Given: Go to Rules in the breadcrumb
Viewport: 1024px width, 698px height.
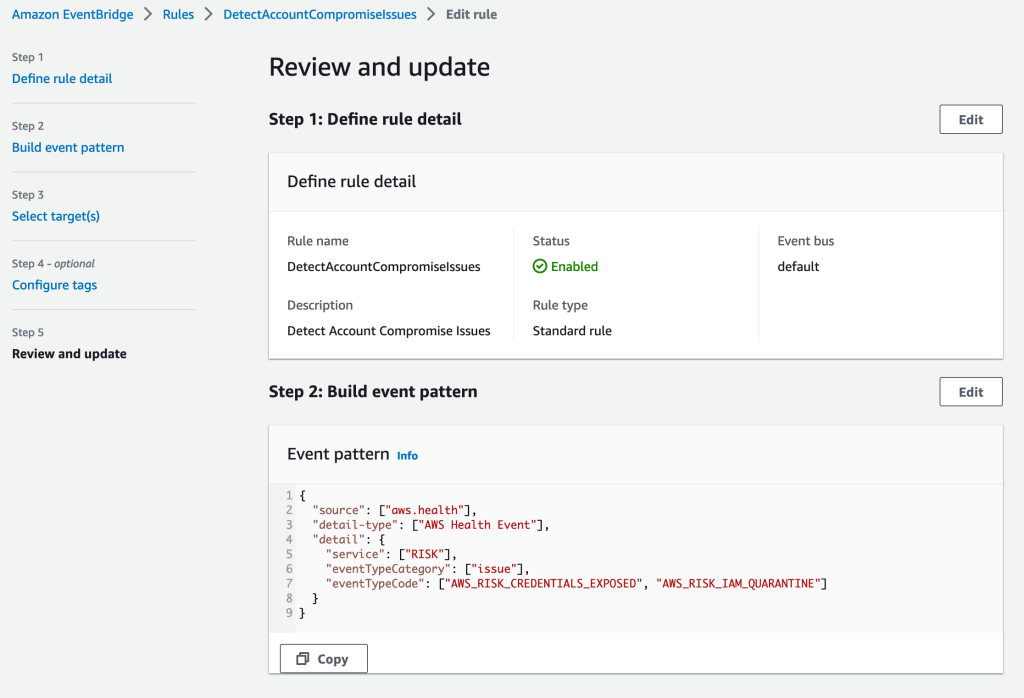Looking at the screenshot, I should click(178, 15).
